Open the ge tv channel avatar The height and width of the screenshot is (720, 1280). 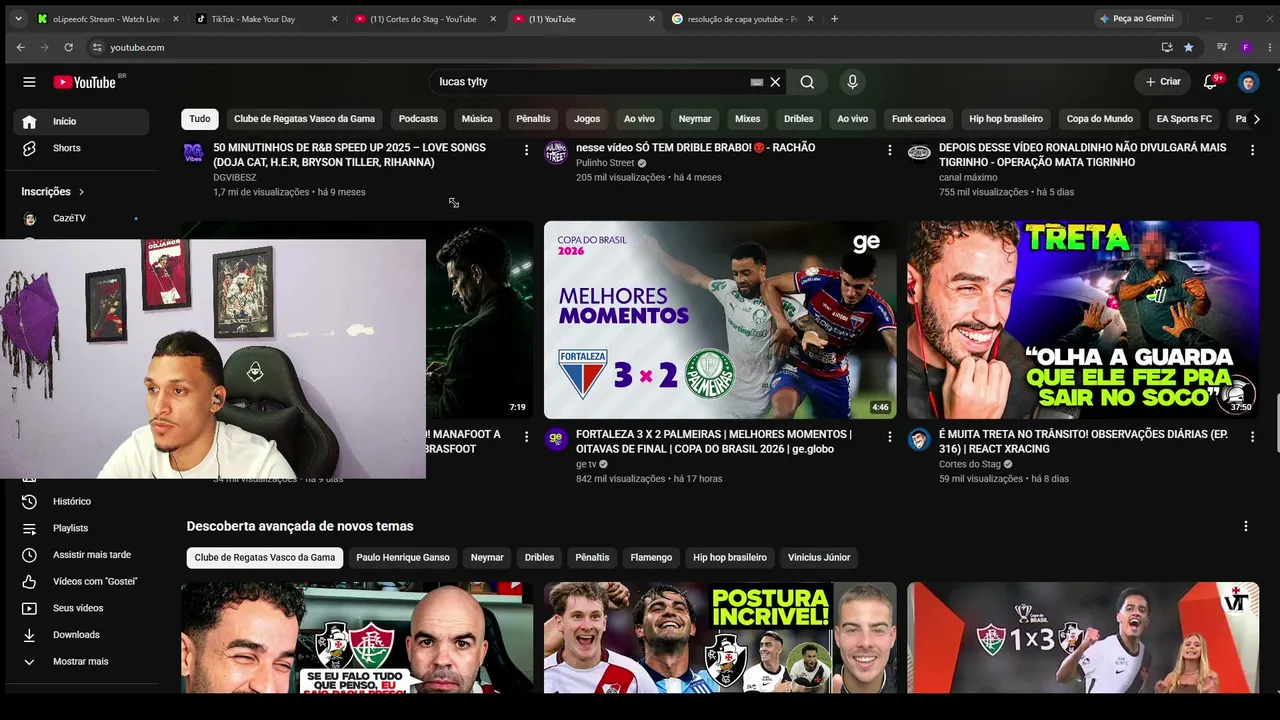tap(556, 439)
